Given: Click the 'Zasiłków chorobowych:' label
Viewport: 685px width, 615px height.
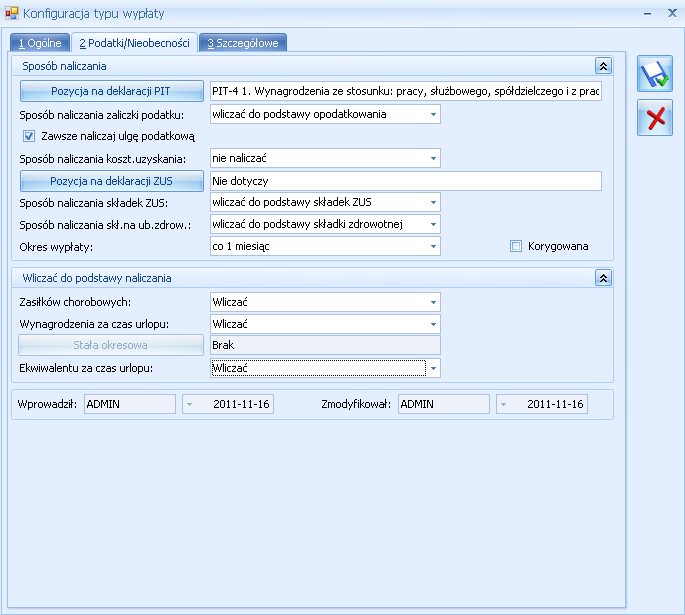Looking at the screenshot, I should pos(75,302).
